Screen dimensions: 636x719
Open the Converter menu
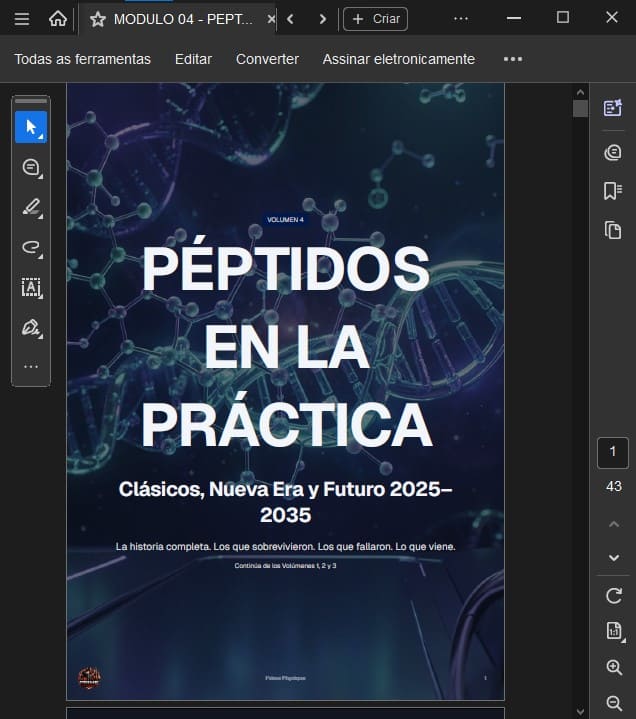[267, 59]
